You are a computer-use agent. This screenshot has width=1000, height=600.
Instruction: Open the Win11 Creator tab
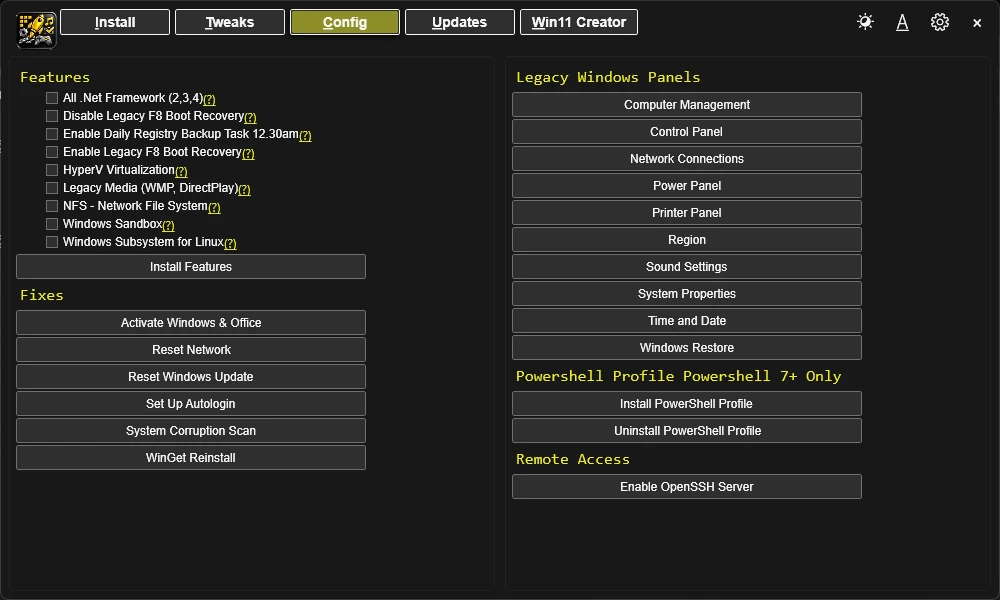coord(578,22)
